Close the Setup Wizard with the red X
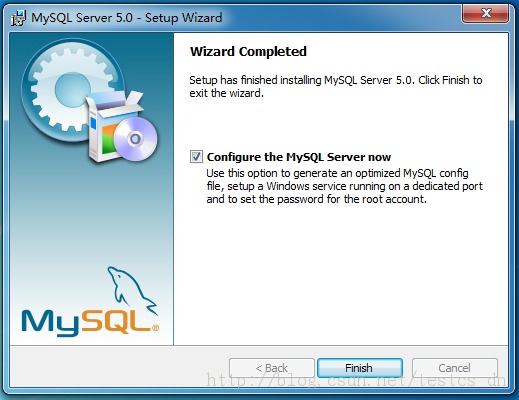This screenshot has width=519, height=400. pos(486,13)
